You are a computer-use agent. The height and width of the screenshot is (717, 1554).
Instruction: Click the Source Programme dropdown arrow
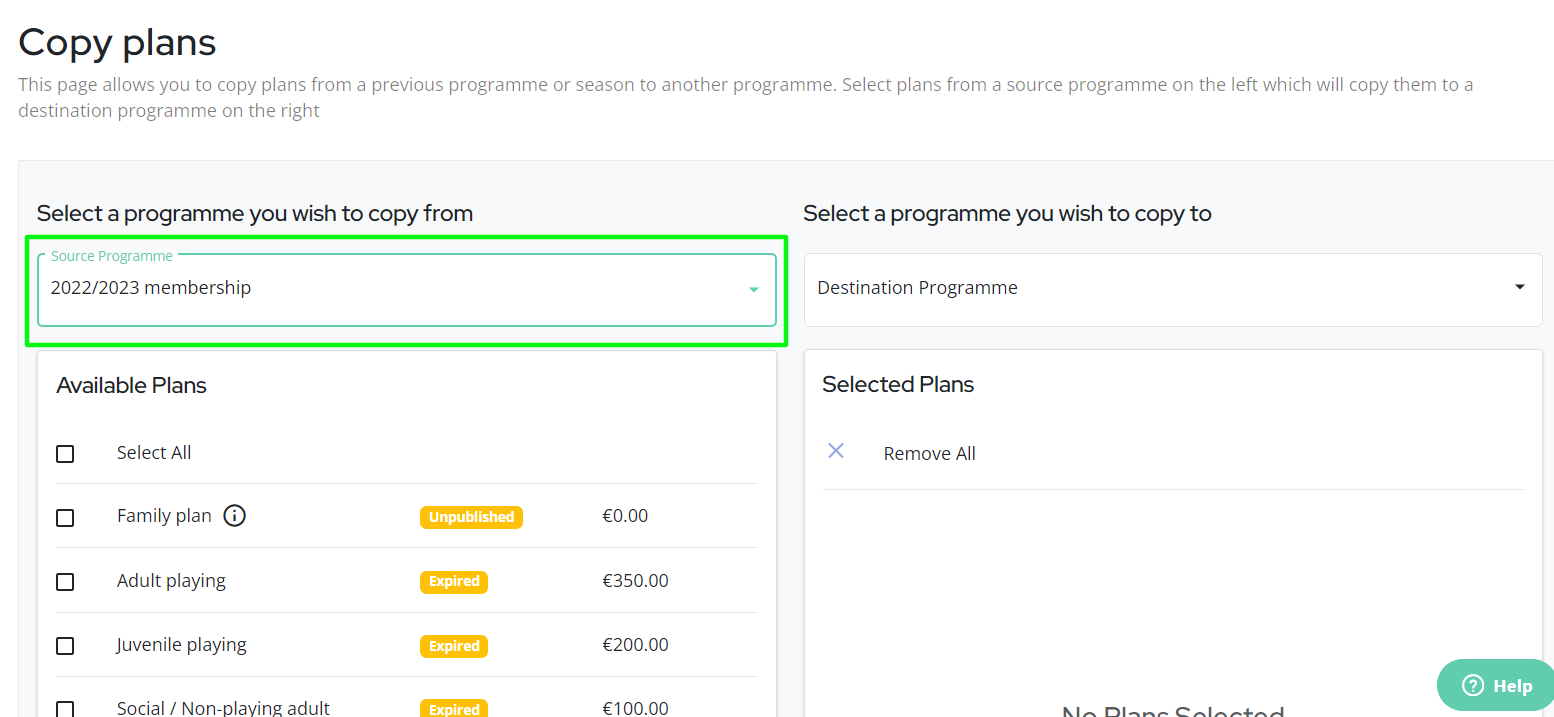click(x=754, y=290)
